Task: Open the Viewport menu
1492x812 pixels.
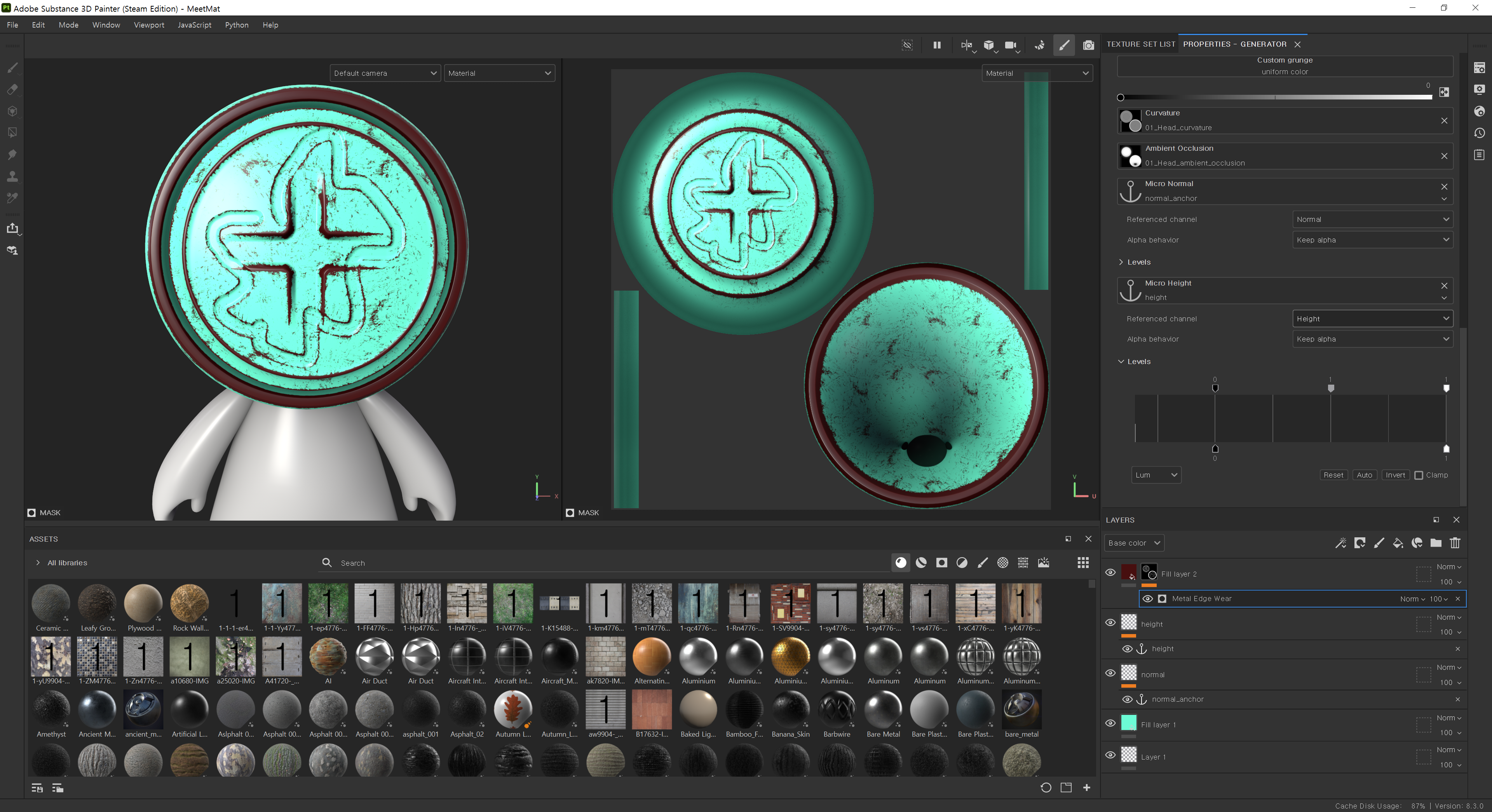Action: click(149, 25)
